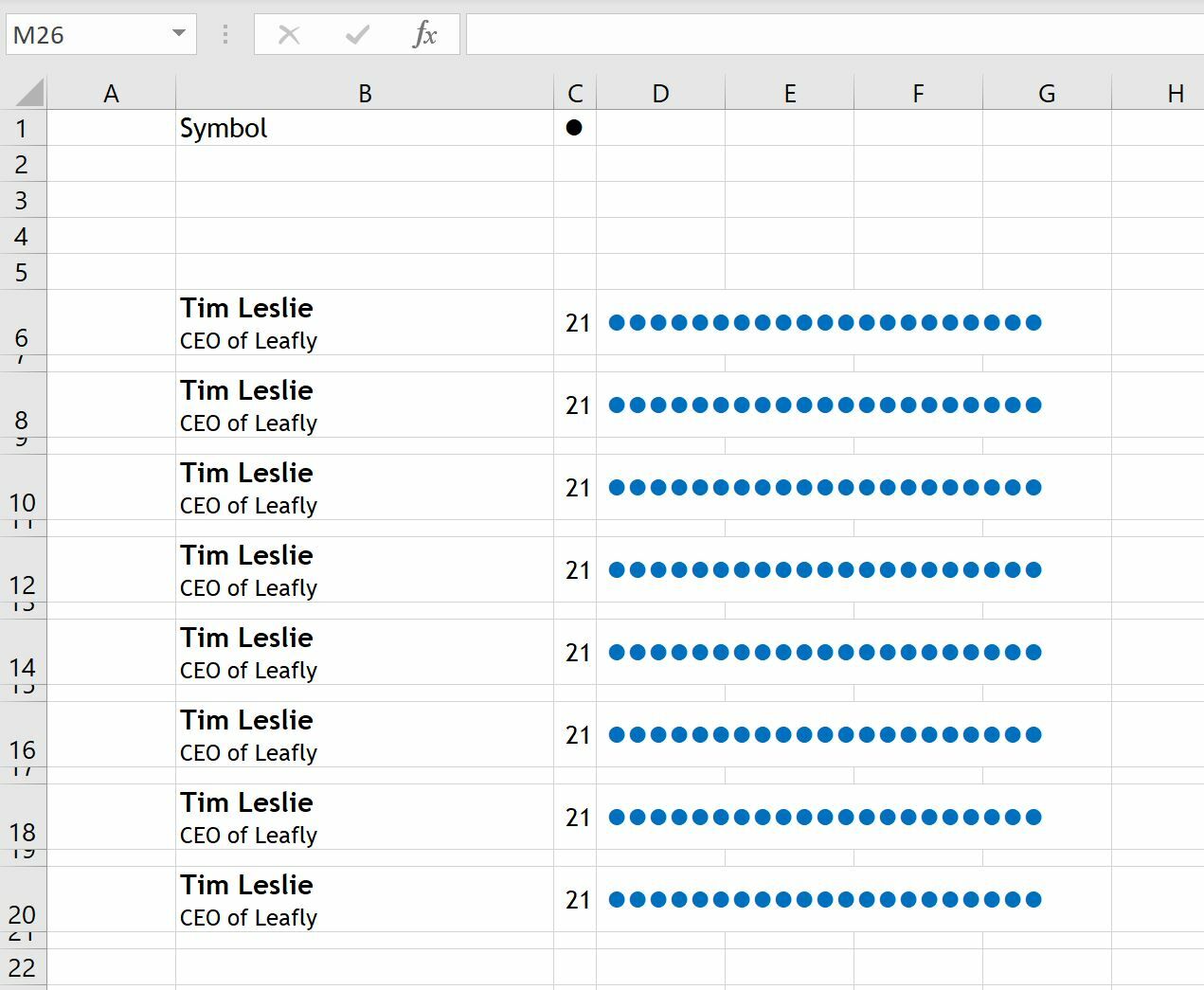The image size is (1204, 990).
Task: Click the black dot symbol in C1
Action: tap(574, 128)
